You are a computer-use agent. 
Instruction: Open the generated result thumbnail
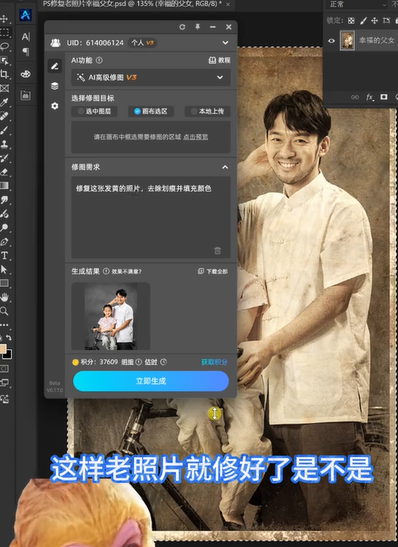[x=111, y=316]
